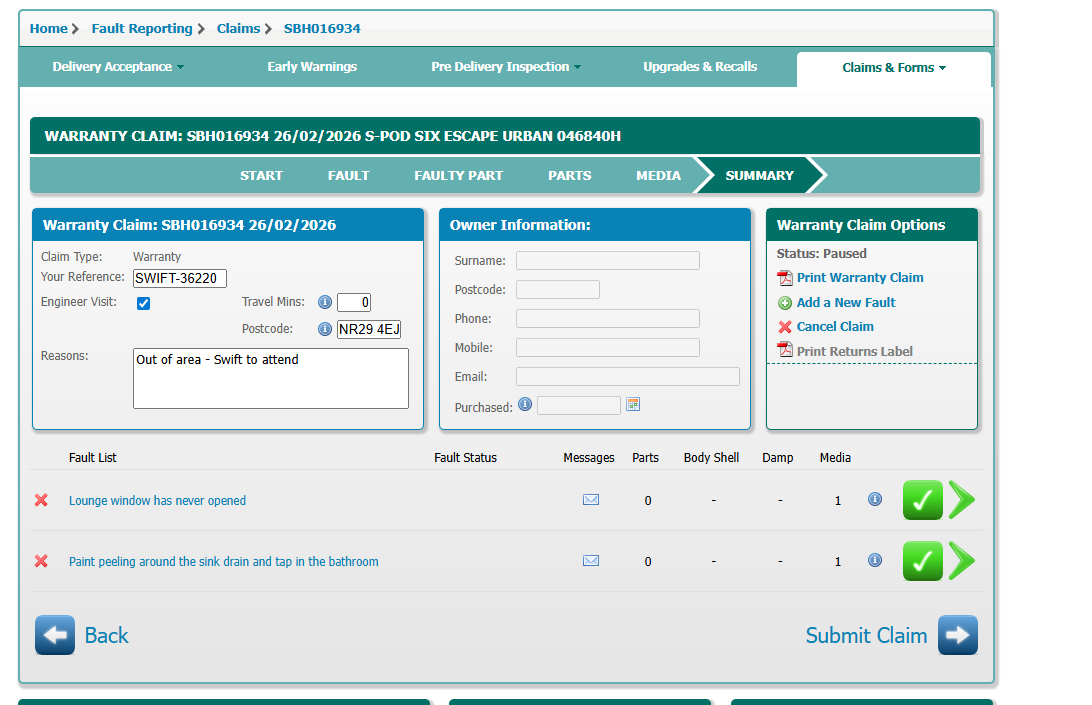The image size is (1092, 705).
Task: Click green checkmark for Paint peeling fault
Action: coord(922,561)
